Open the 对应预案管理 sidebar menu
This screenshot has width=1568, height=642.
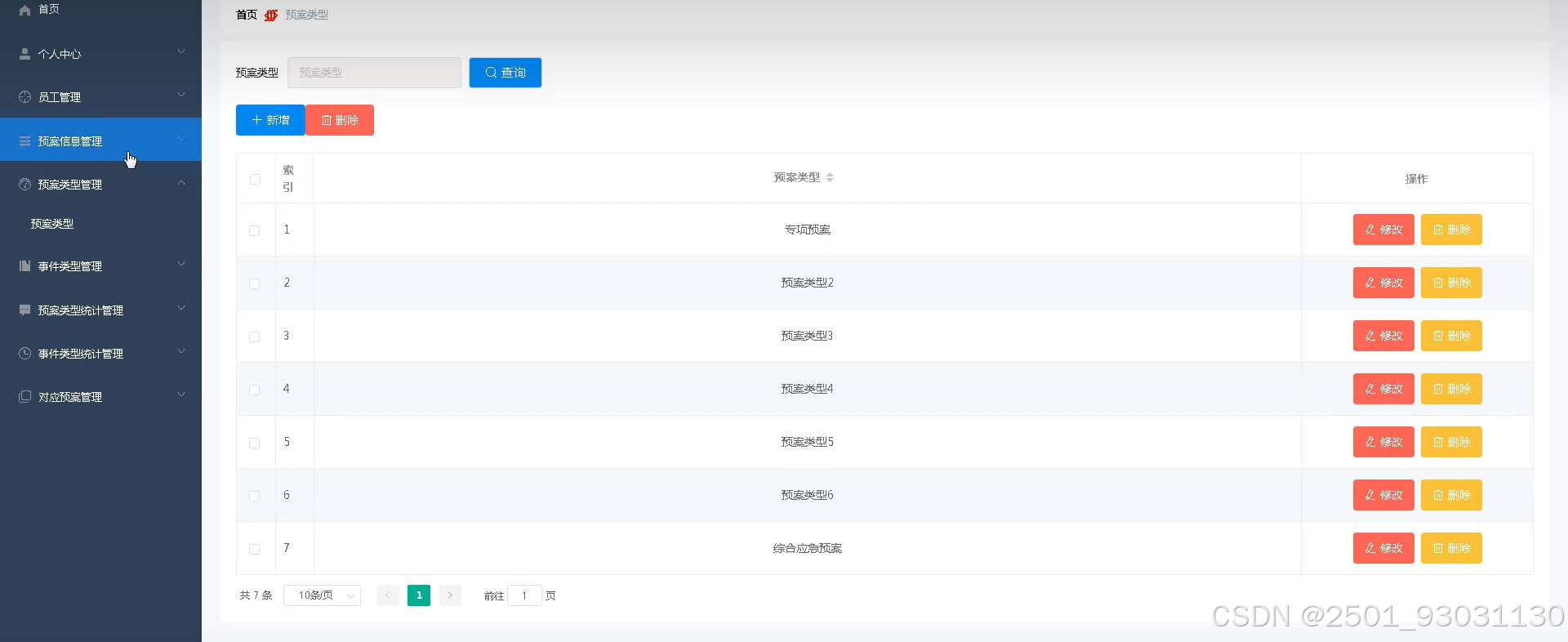point(100,397)
